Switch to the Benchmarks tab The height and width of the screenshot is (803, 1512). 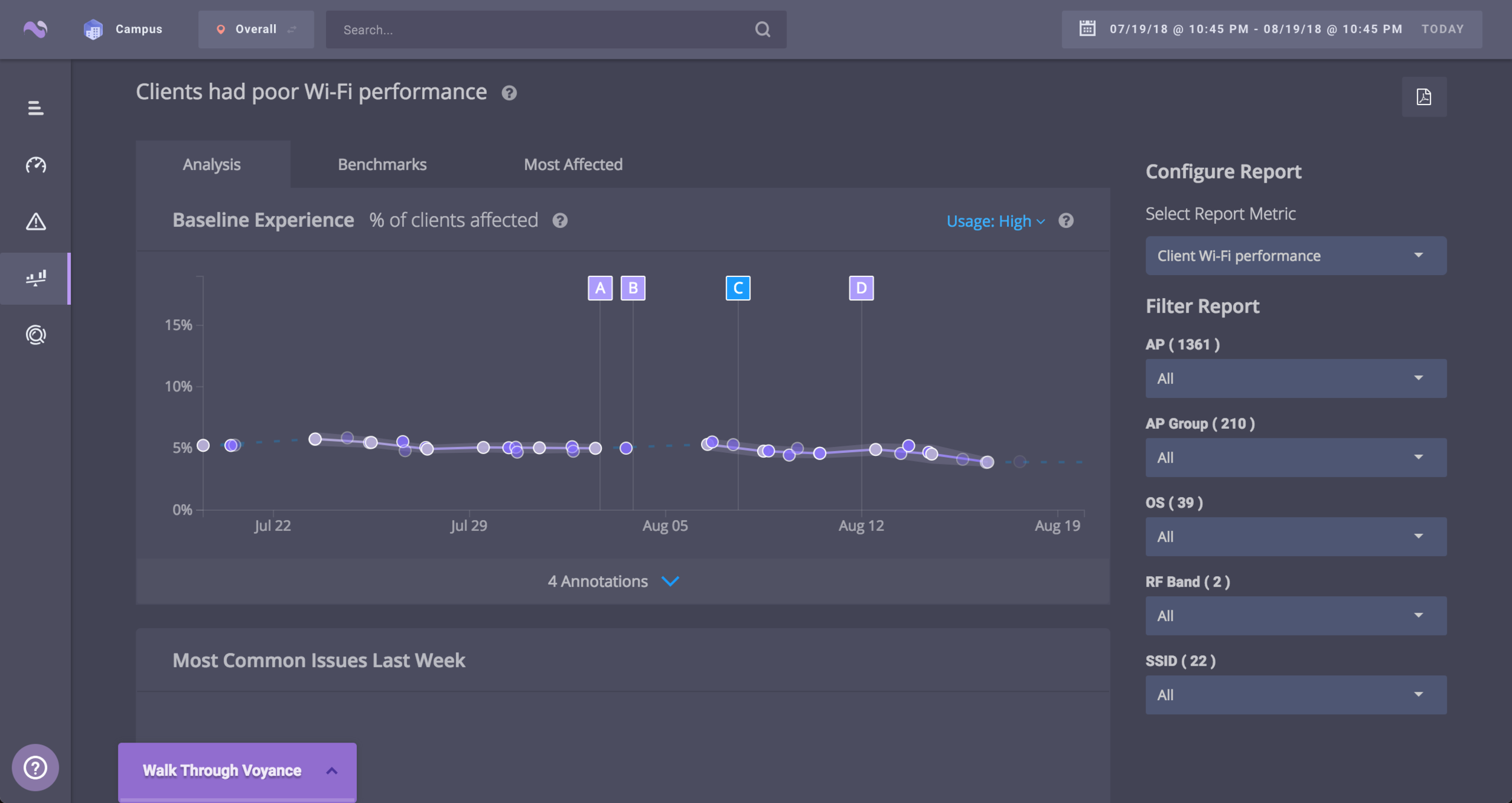(382, 164)
